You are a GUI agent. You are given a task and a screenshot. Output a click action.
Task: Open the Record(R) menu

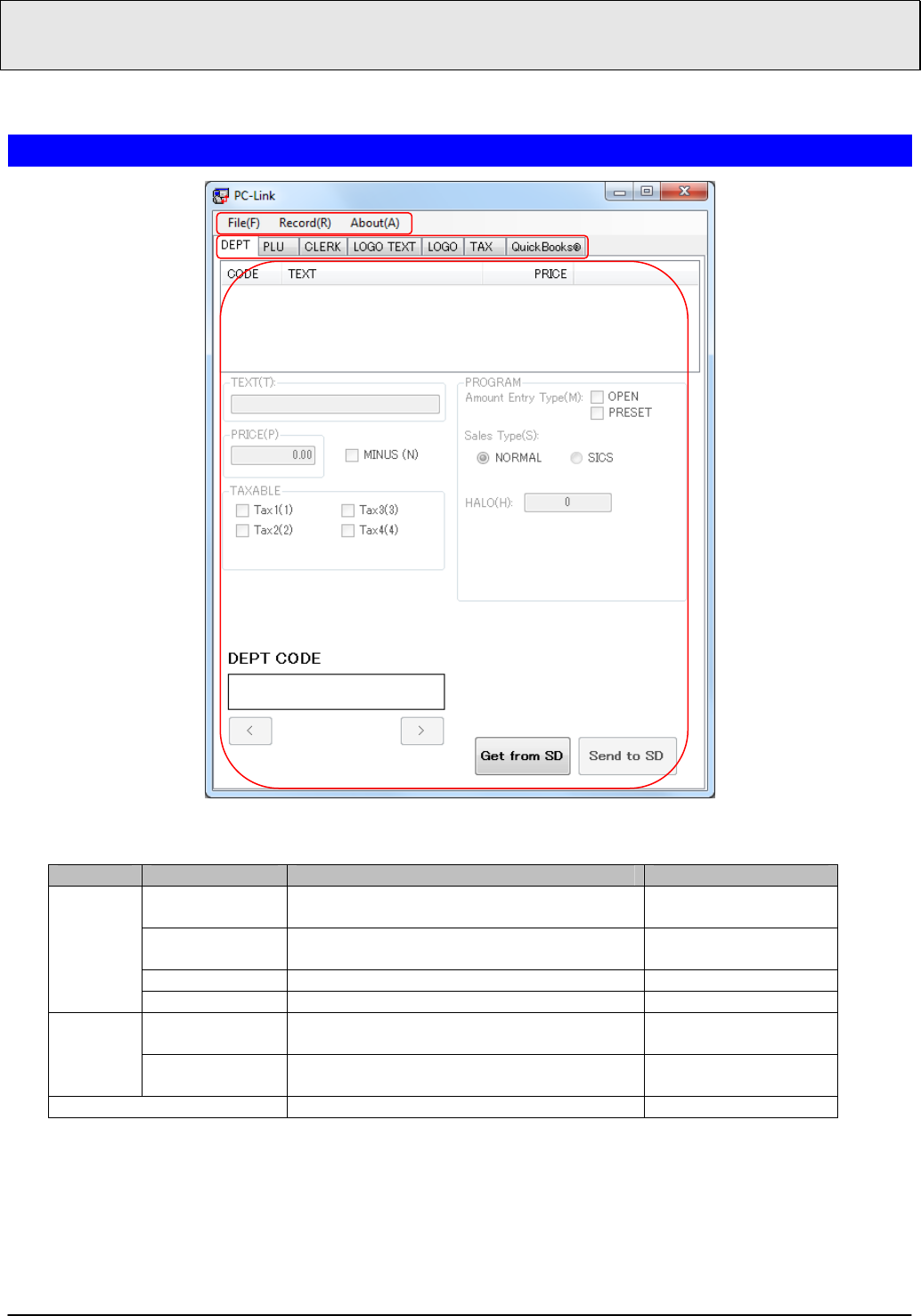coord(303,223)
